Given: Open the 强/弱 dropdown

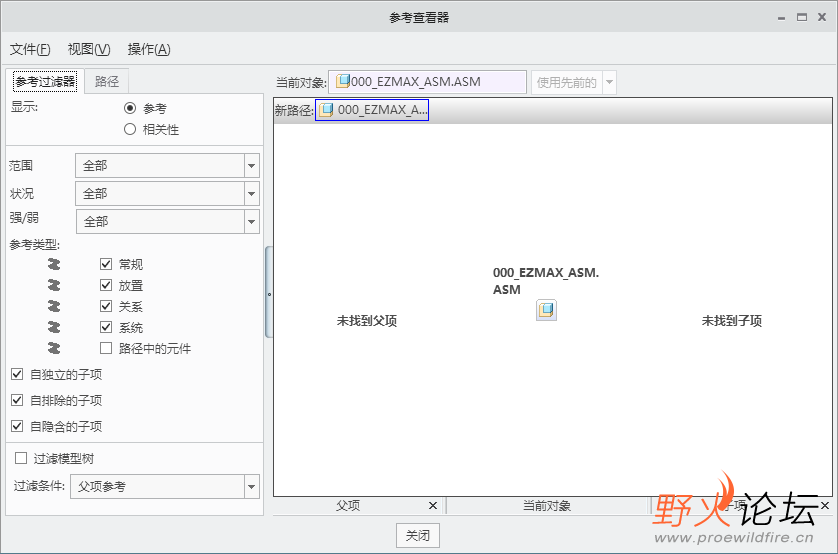Looking at the screenshot, I should click(x=168, y=221).
